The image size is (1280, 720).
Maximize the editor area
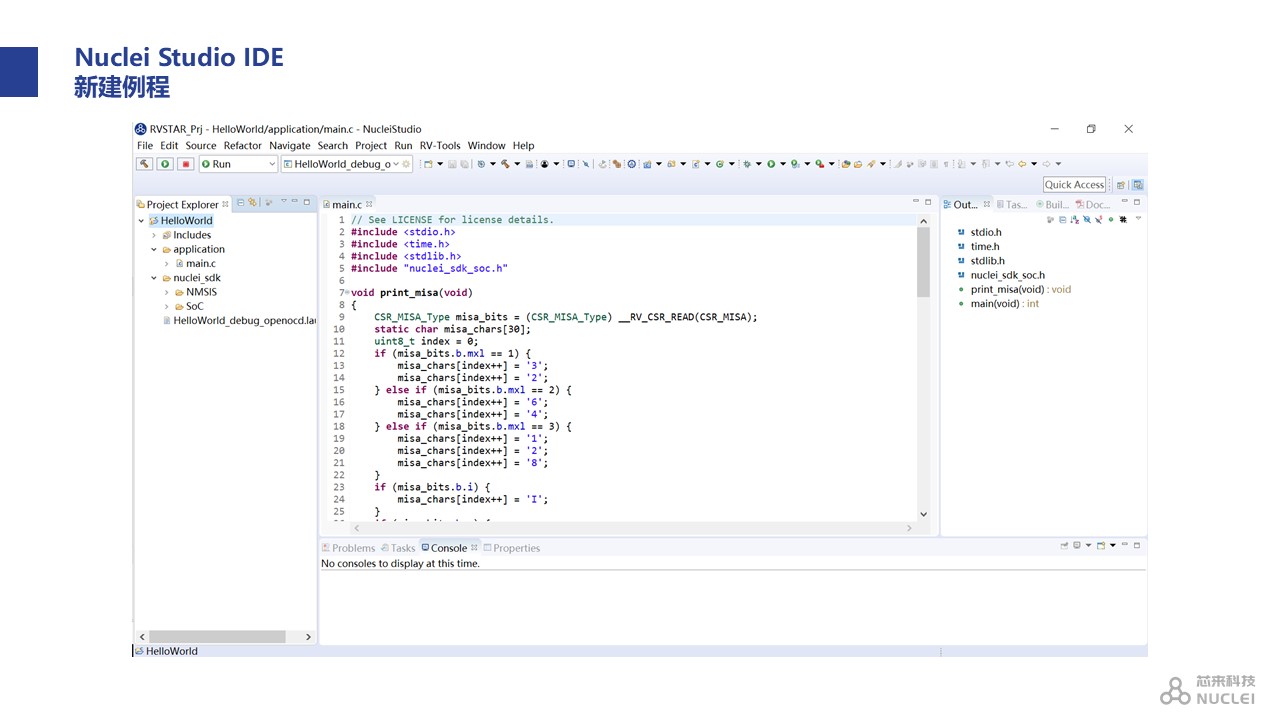[927, 202]
